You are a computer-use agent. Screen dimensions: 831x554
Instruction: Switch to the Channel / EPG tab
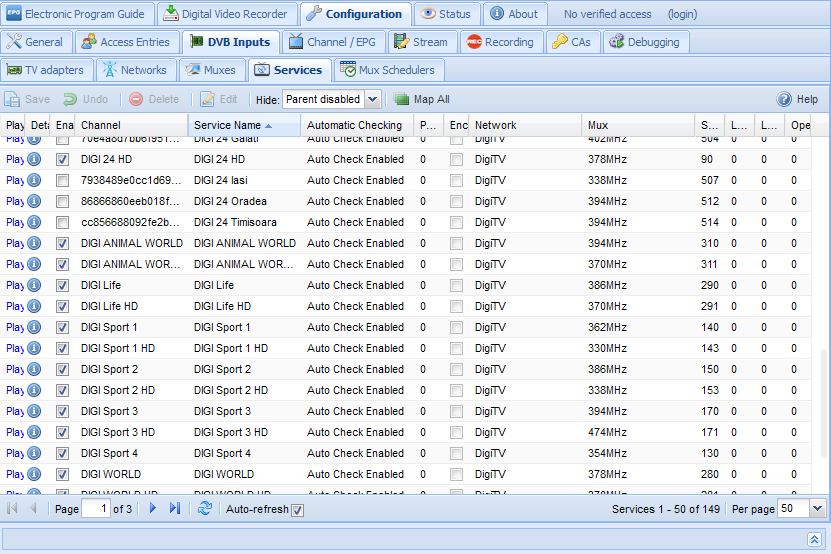pyautogui.click(x=333, y=42)
